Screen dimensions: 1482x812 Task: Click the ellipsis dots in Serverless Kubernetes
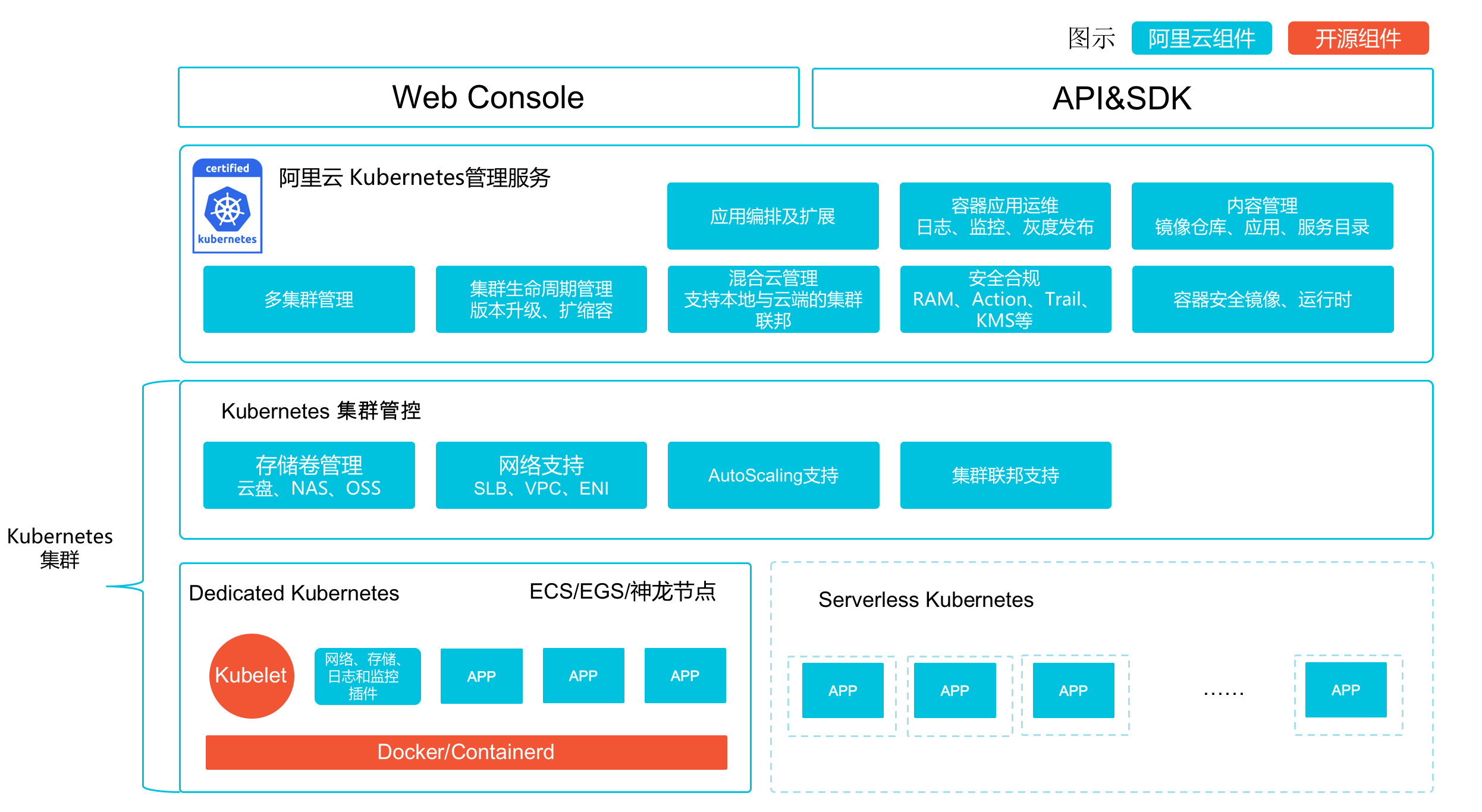pyautogui.click(x=1223, y=693)
